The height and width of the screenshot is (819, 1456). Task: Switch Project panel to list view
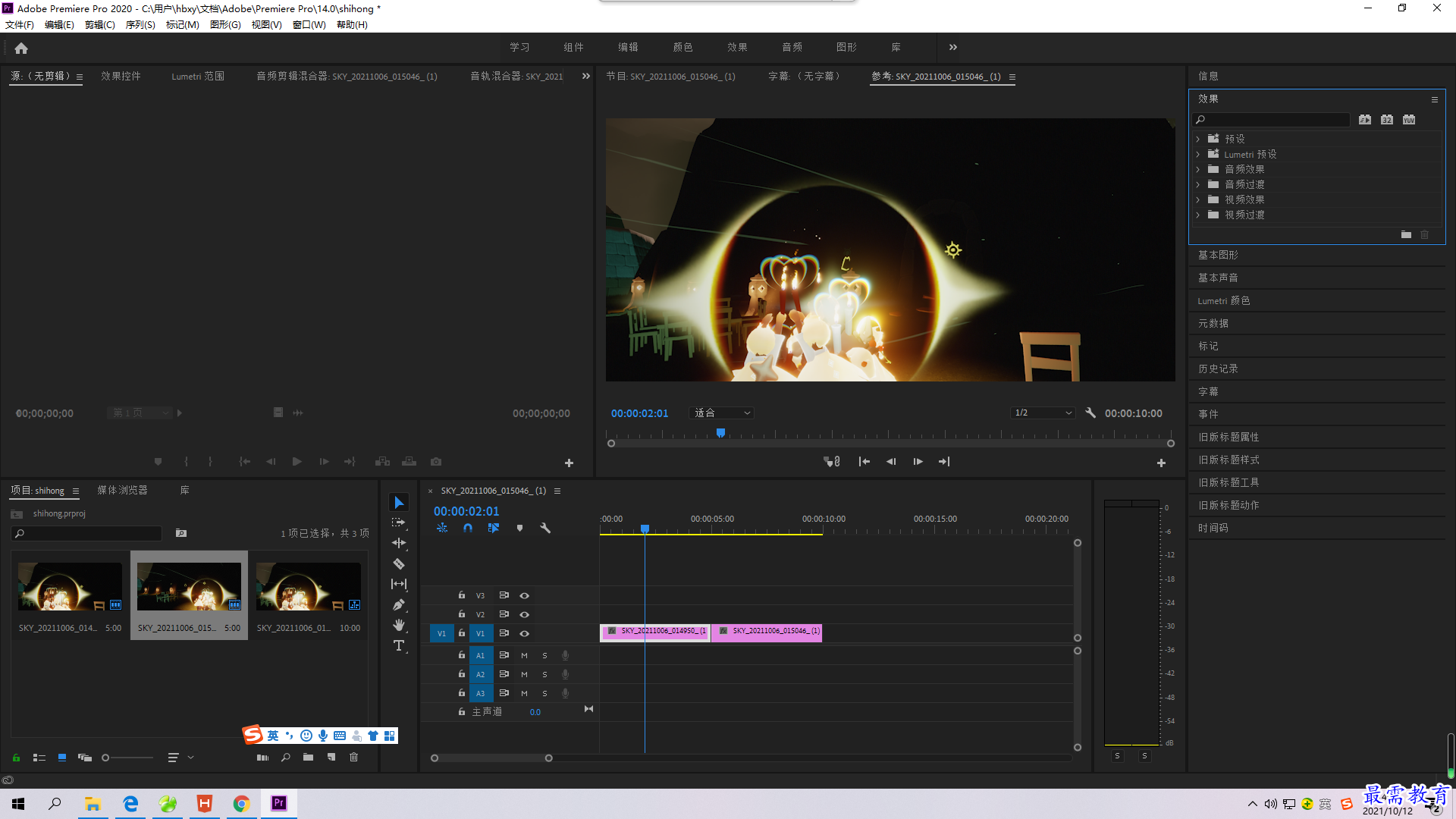coord(39,758)
